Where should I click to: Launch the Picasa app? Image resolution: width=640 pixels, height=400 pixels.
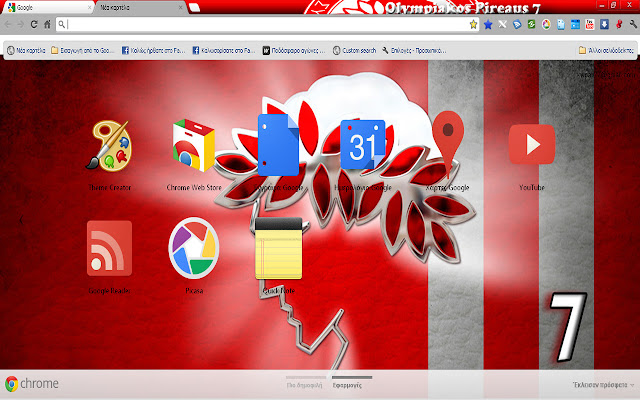tap(194, 248)
